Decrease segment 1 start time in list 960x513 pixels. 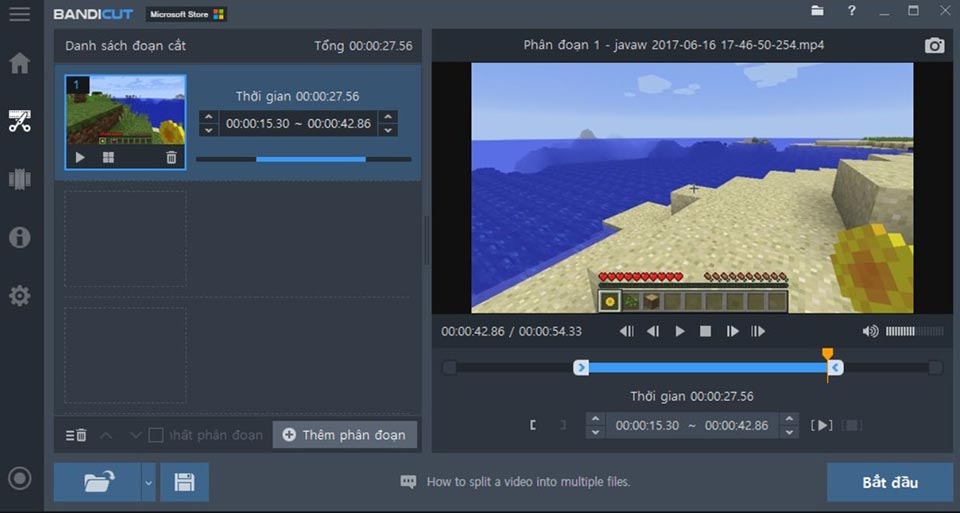(209, 130)
